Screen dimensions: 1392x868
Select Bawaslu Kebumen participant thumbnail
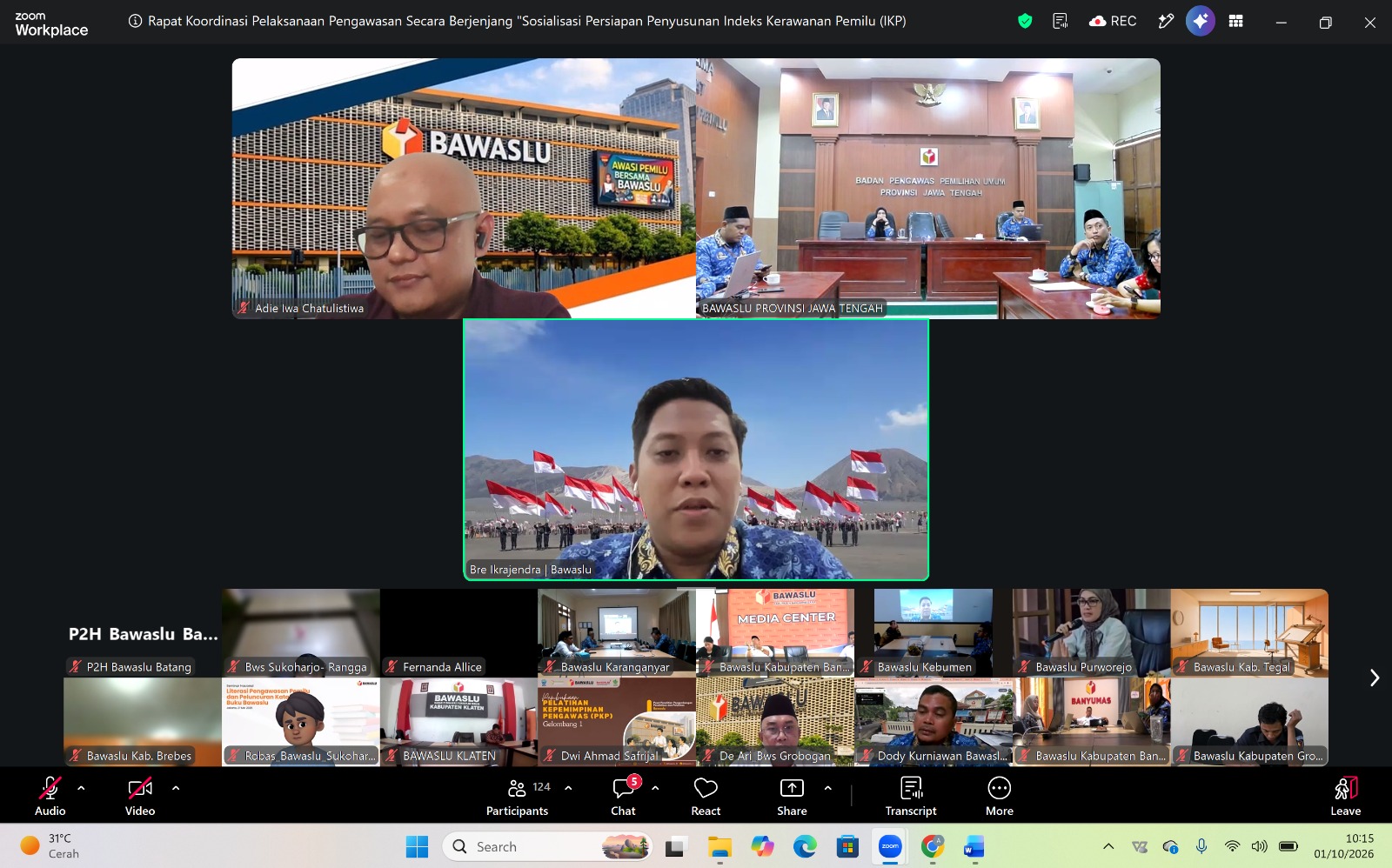pyautogui.click(x=934, y=633)
